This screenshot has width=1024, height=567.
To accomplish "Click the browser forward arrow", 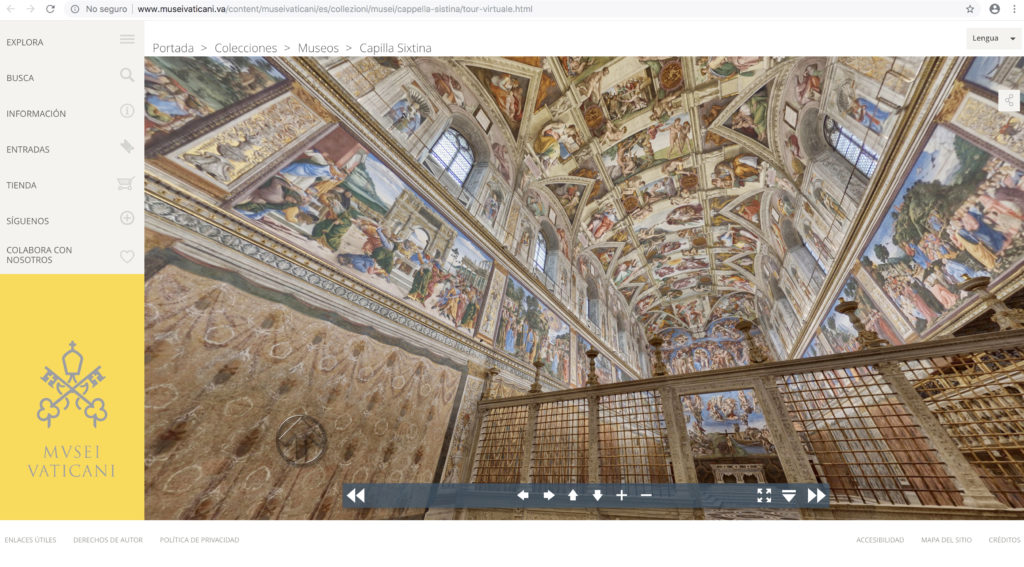I will (x=30, y=9).
